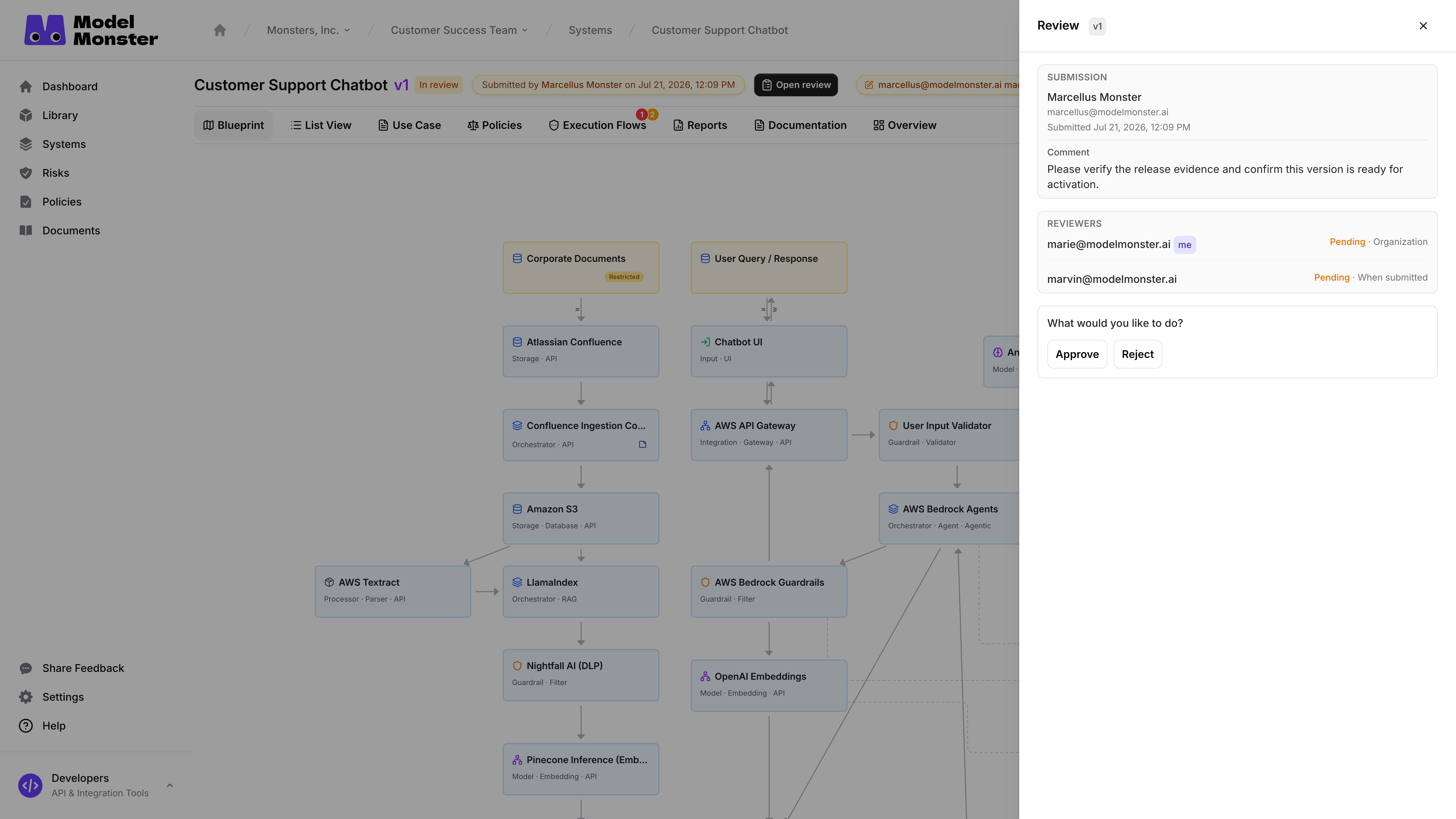
Task: Click the v1 version badge in Review header
Action: (1097, 27)
